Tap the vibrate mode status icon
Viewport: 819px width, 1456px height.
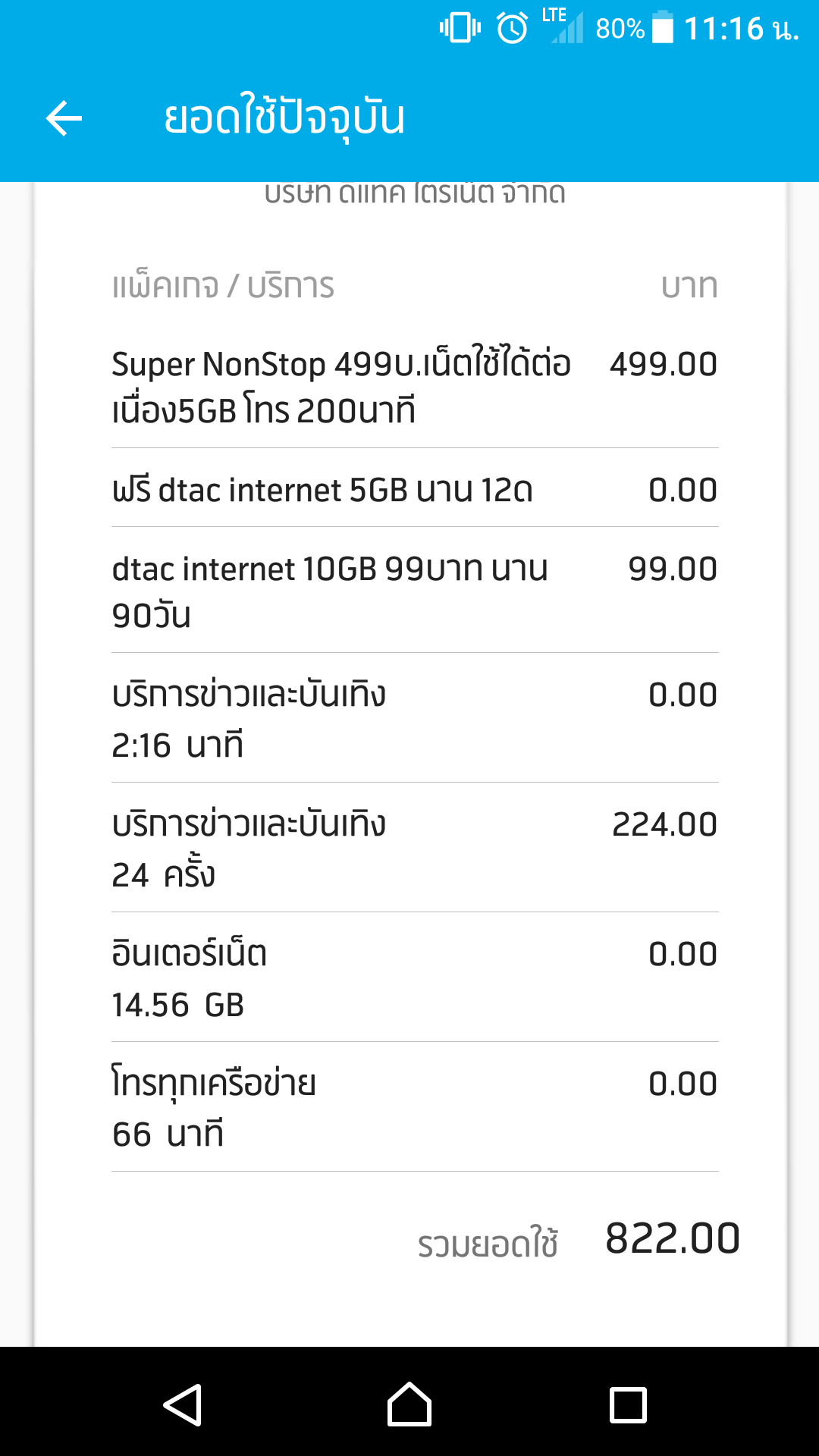[460, 29]
